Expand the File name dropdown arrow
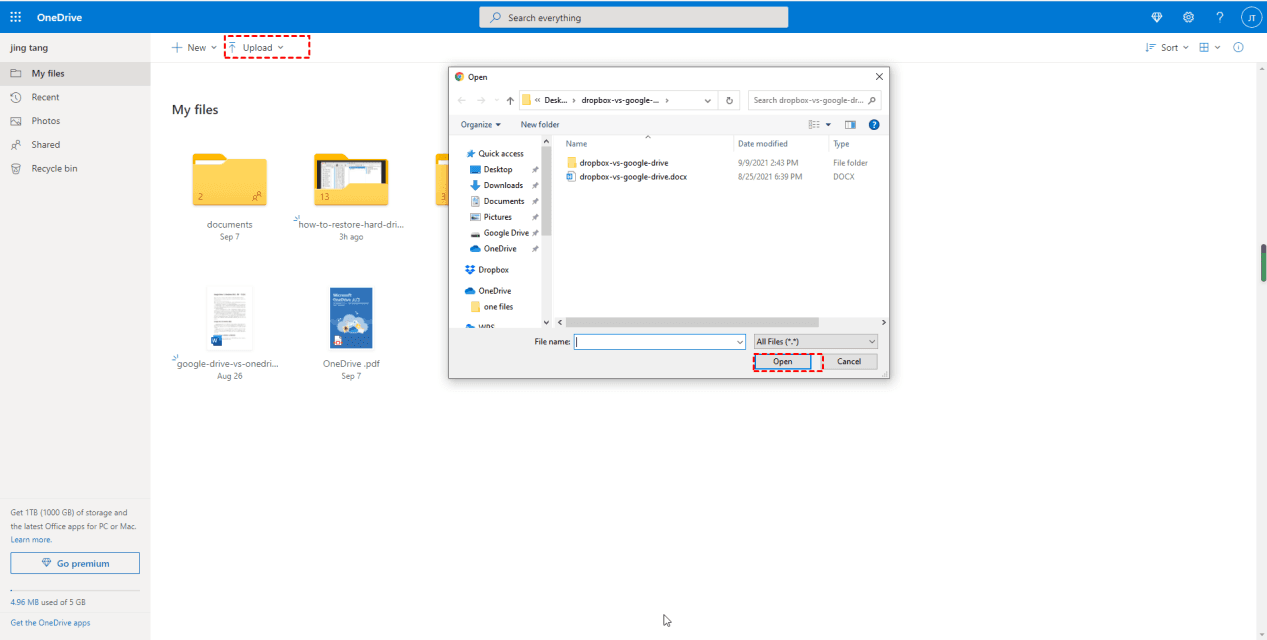The width and height of the screenshot is (1267, 640). click(x=740, y=341)
